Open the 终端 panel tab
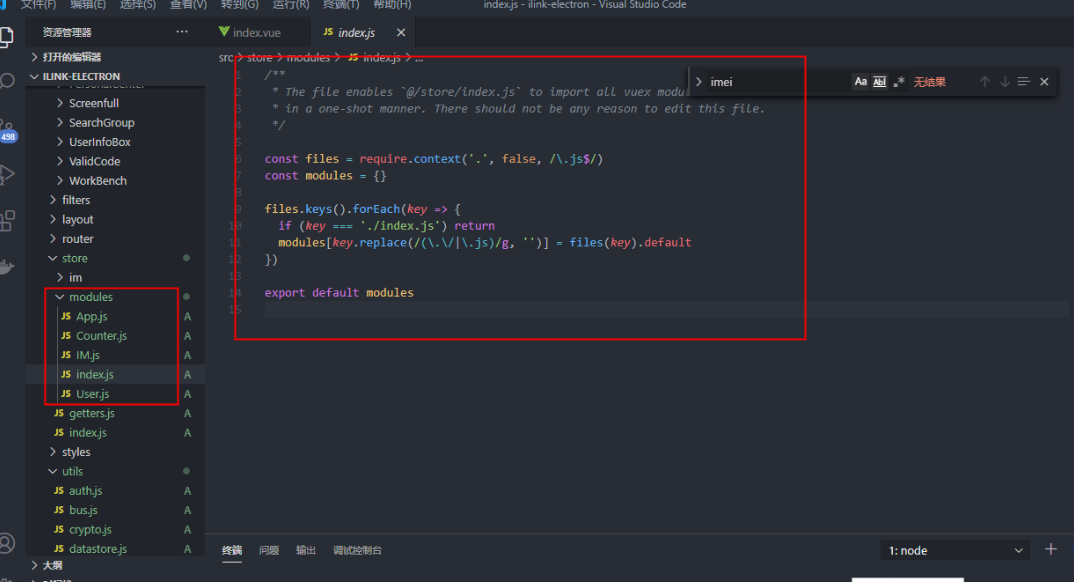 click(x=232, y=550)
